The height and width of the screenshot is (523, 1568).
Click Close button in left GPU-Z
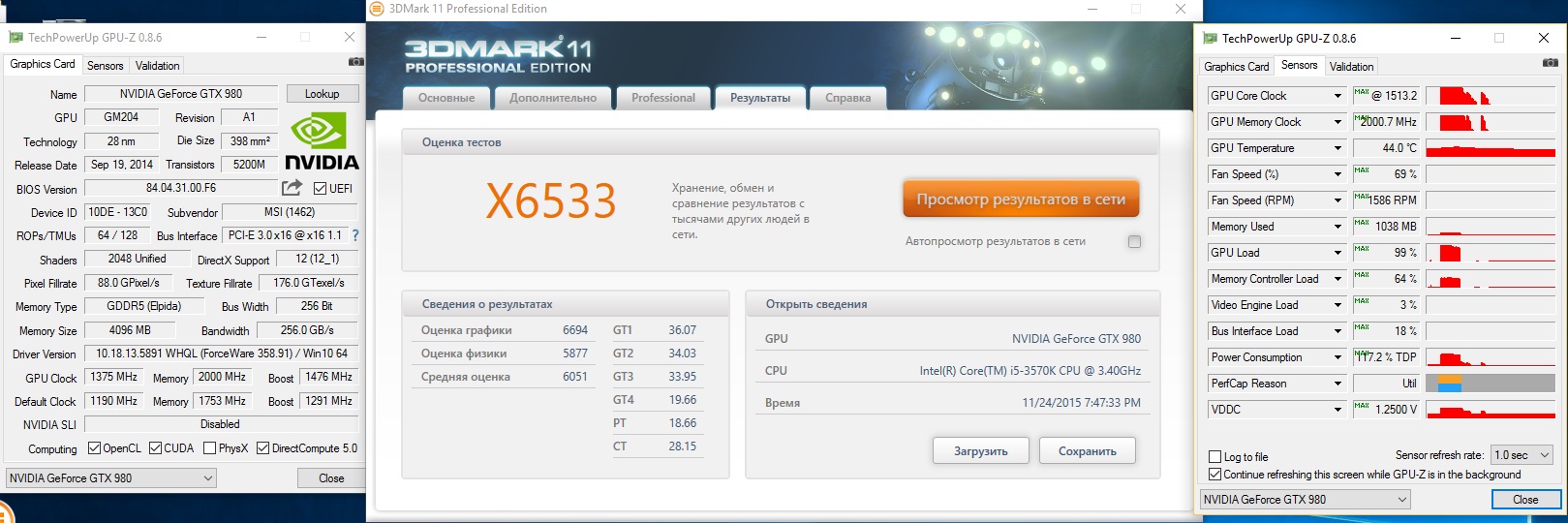click(331, 478)
